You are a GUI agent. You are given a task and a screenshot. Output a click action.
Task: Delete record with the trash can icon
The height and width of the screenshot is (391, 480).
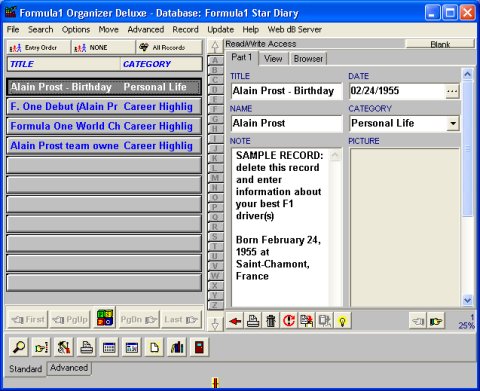tap(271, 321)
